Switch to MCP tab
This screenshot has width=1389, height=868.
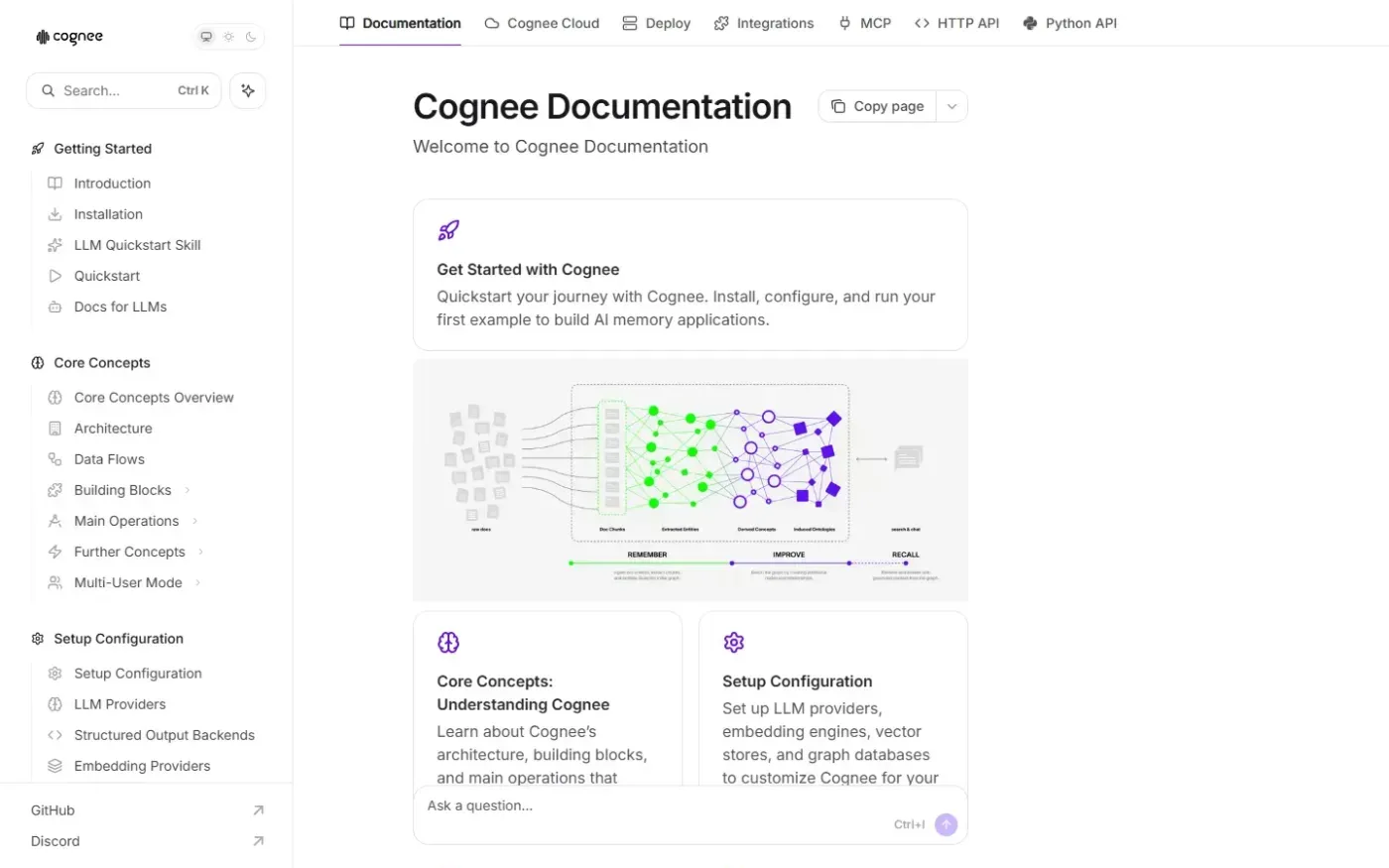[864, 23]
